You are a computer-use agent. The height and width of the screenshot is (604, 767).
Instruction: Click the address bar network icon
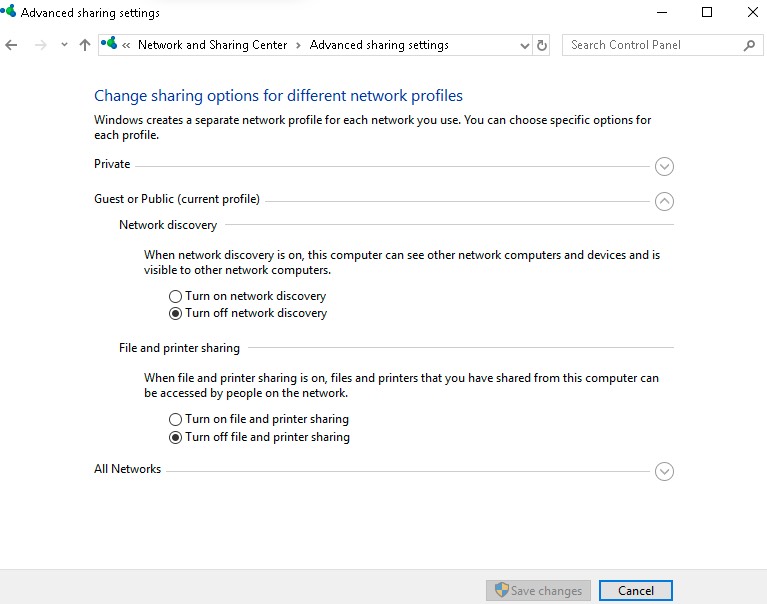pyautogui.click(x=109, y=44)
